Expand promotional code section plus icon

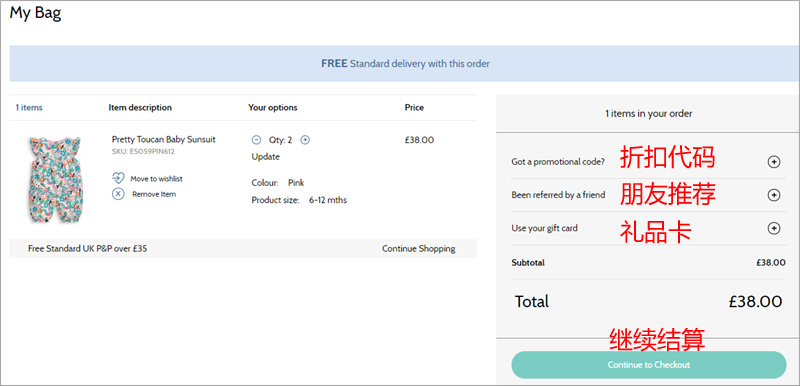point(774,162)
